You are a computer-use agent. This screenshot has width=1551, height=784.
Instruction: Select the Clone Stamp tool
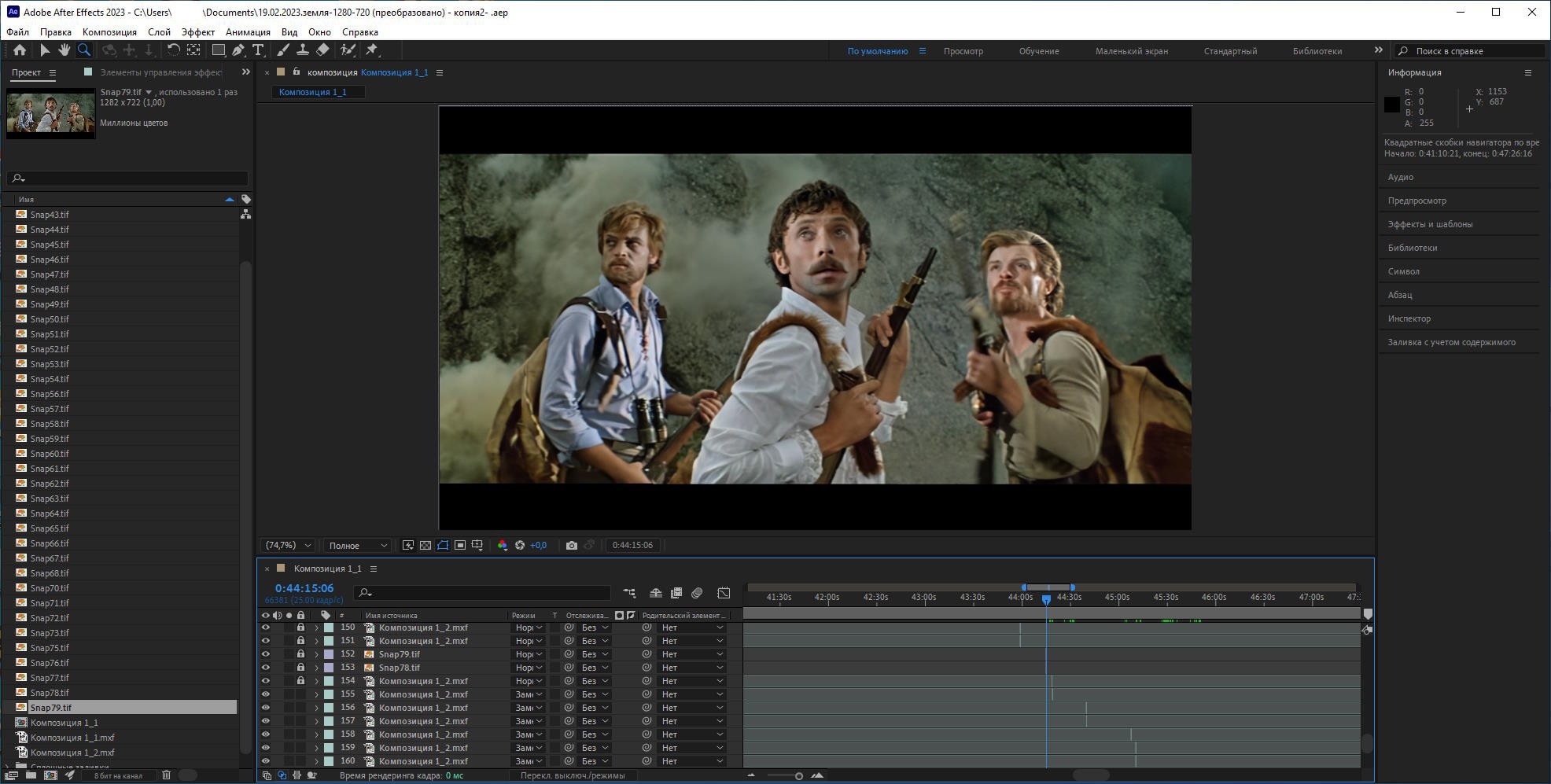[302, 50]
